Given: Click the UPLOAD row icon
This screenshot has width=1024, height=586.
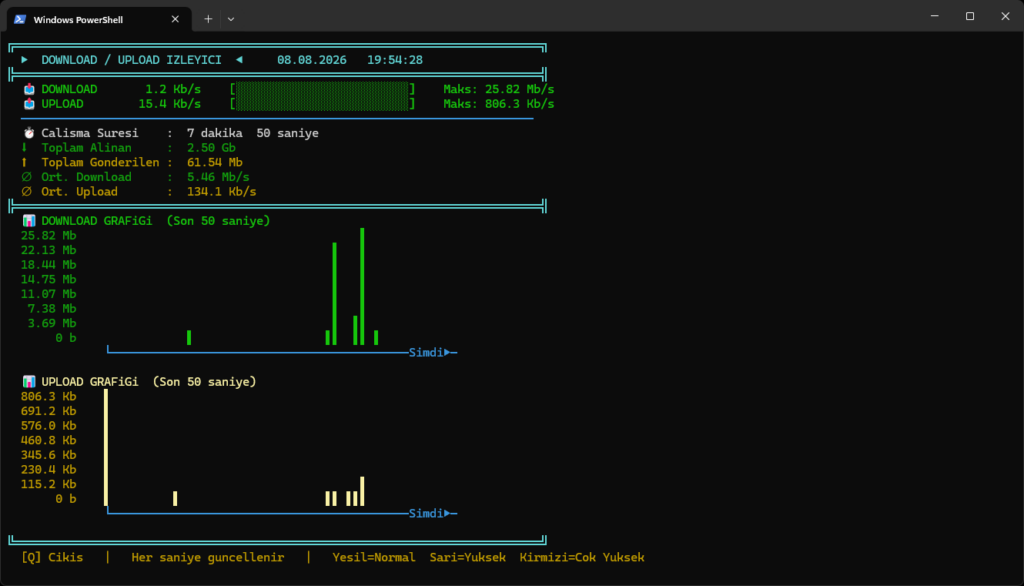Looking at the screenshot, I should coord(29,104).
